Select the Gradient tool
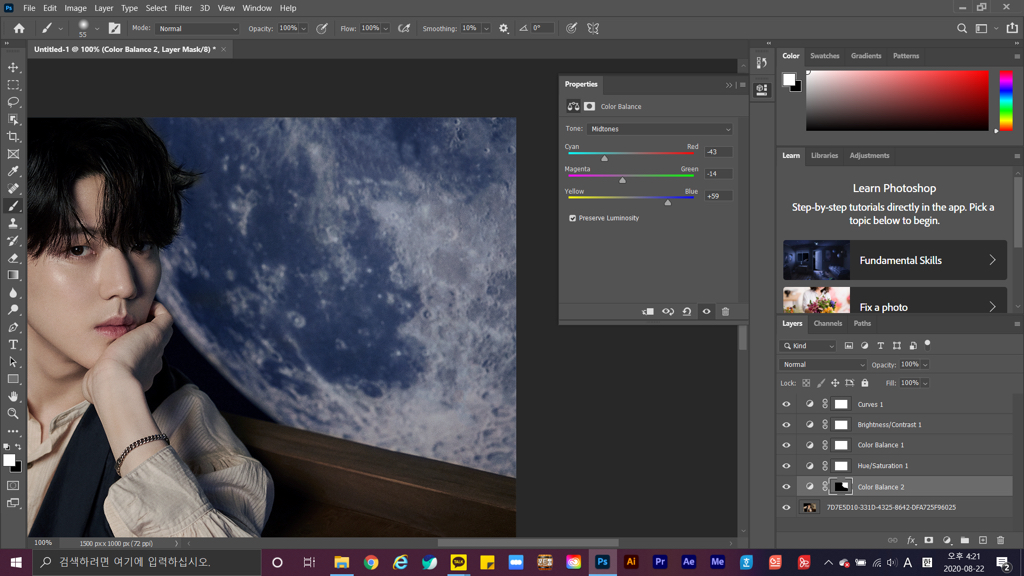Viewport: 1024px width, 576px height. (x=13, y=275)
